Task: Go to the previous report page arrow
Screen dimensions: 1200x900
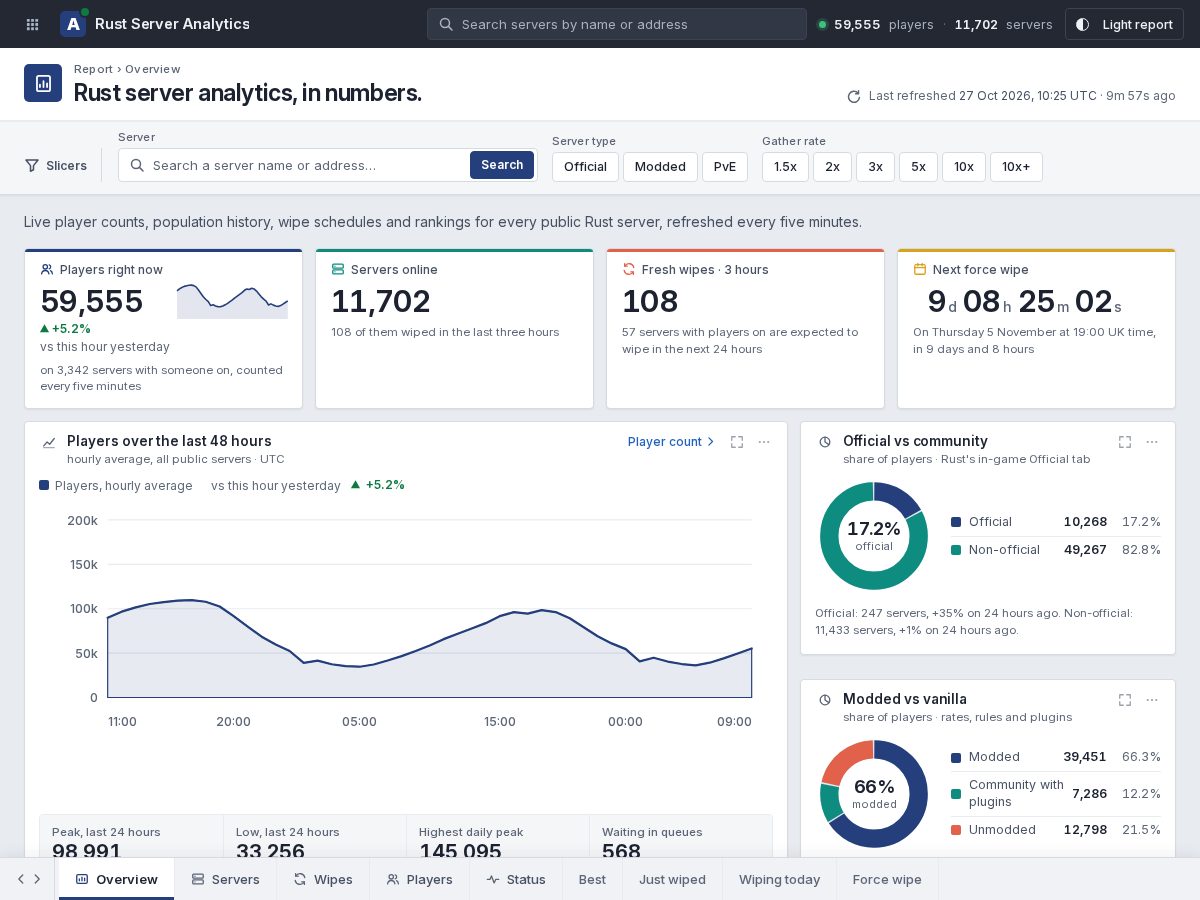Action: click(x=21, y=880)
